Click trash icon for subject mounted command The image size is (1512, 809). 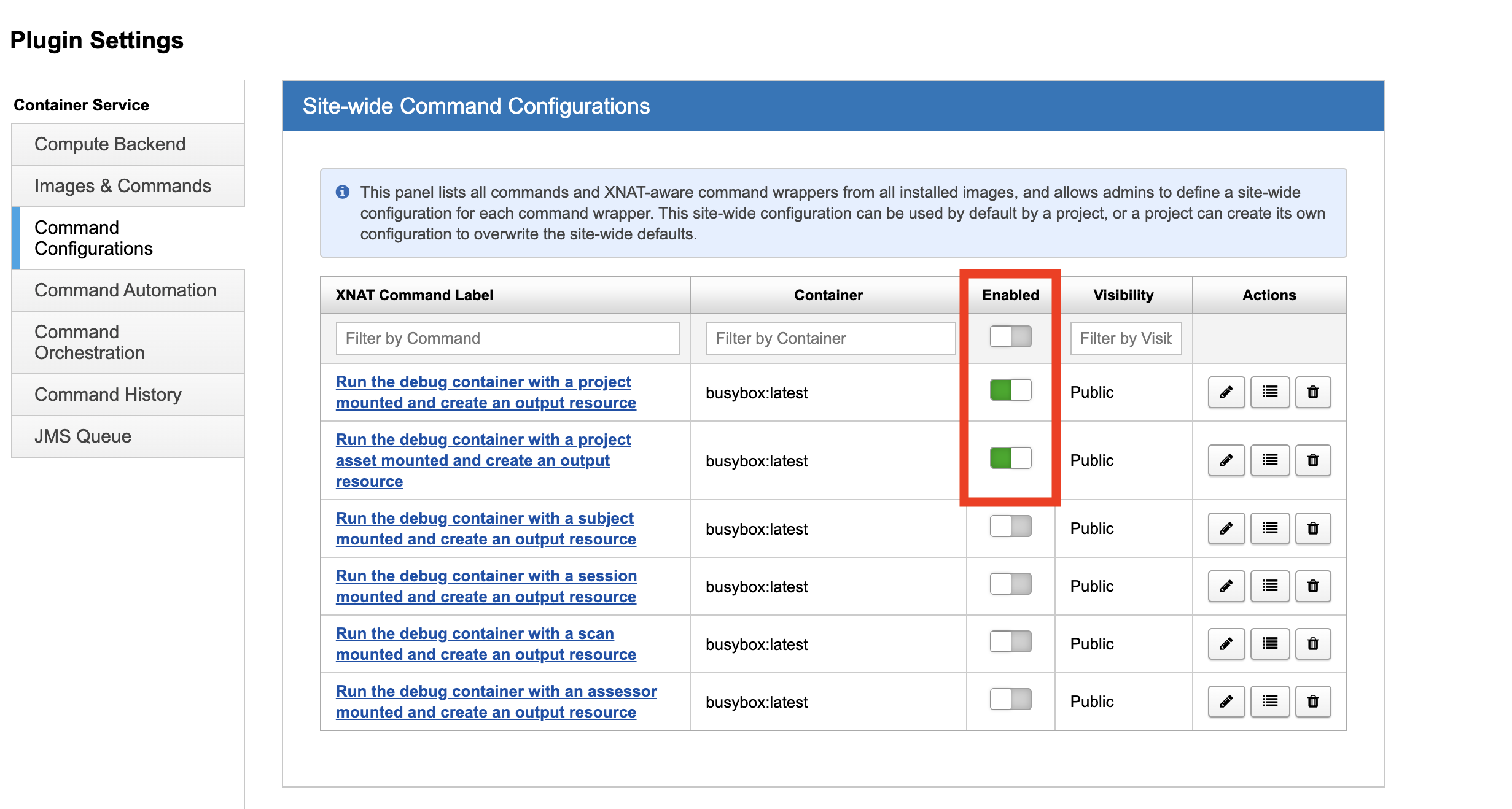(1312, 528)
